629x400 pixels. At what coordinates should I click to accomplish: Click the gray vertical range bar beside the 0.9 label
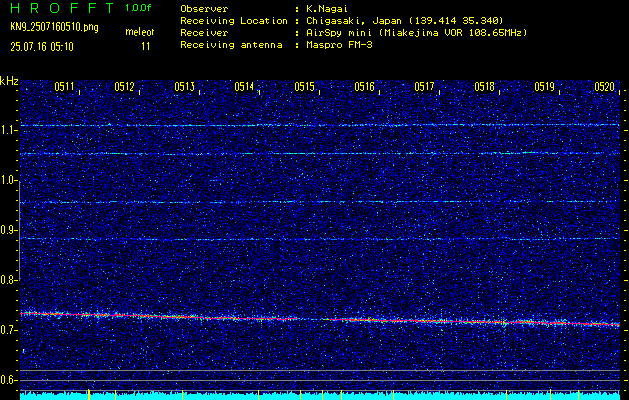tap(19, 231)
